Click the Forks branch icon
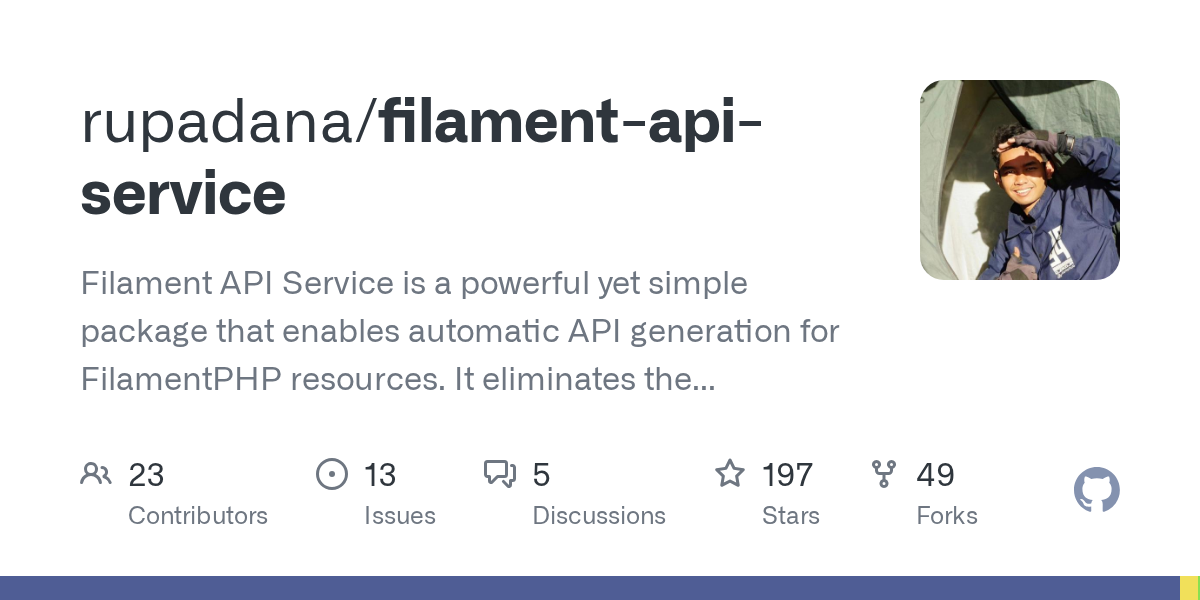Image resolution: width=1200 pixels, height=600 pixels. pos(884,474)
